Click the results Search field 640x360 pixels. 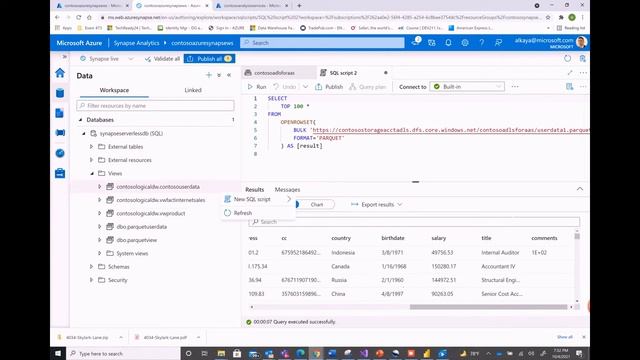414,222
